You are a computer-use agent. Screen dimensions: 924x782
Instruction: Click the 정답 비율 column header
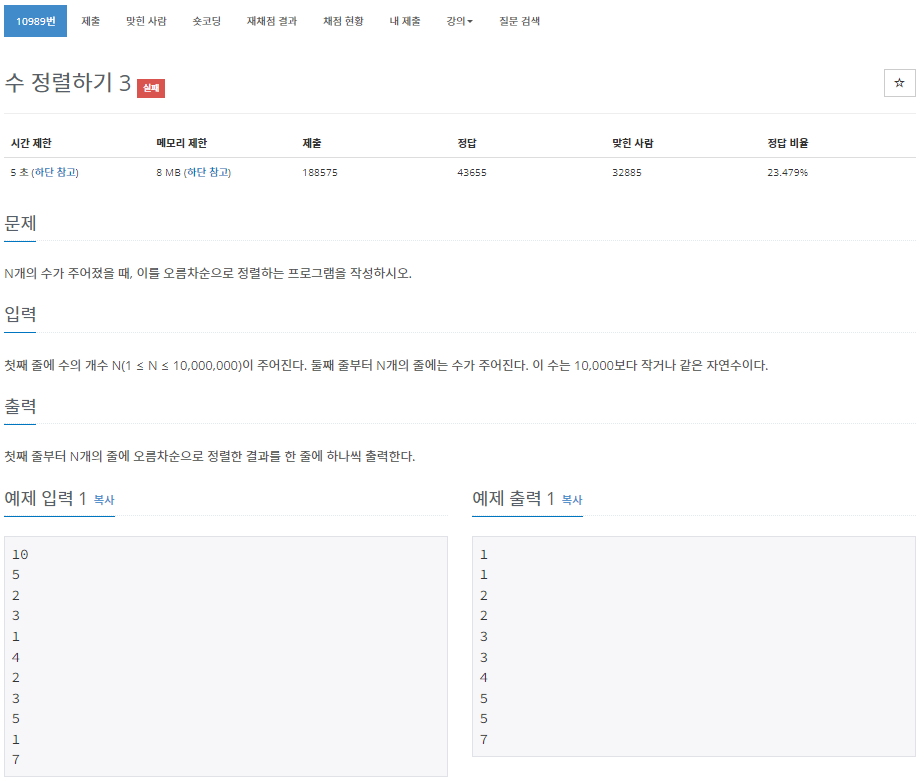[787, 143]
